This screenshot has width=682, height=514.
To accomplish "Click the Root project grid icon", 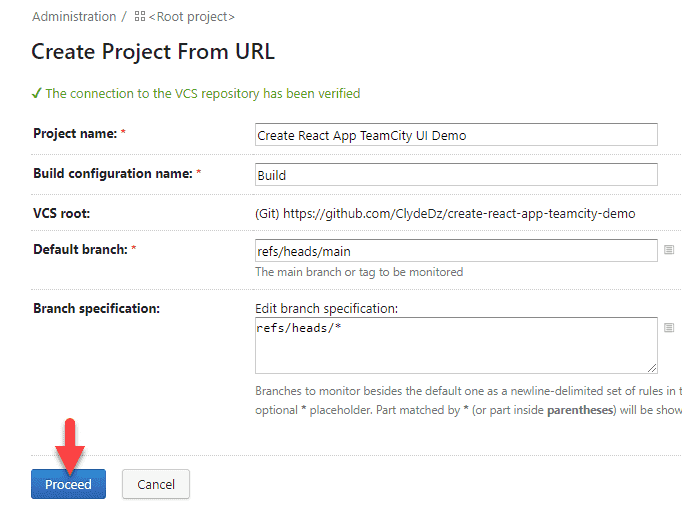I will [140, 17].
